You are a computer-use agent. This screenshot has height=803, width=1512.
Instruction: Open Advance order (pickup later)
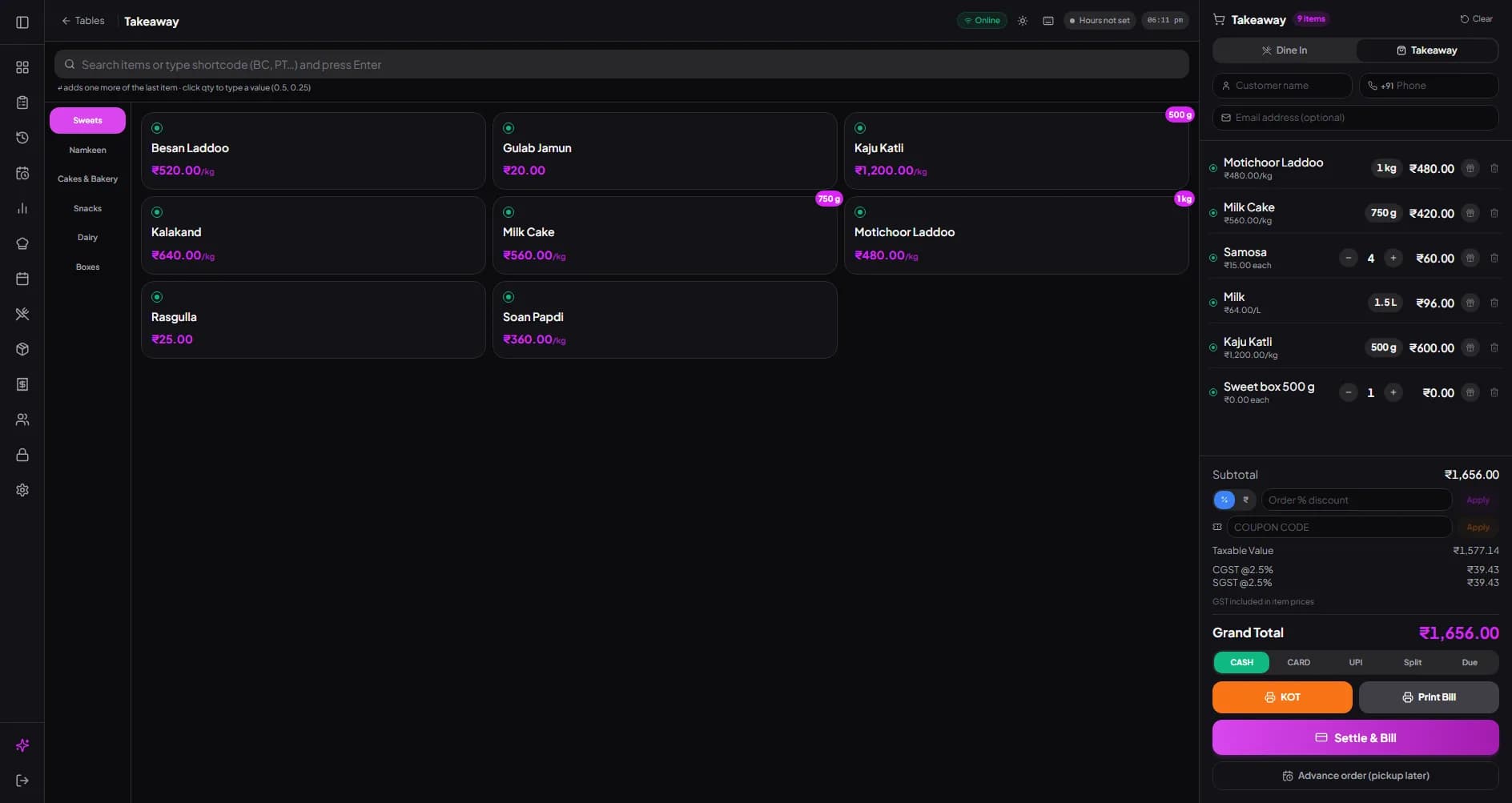pos(1356,776)
